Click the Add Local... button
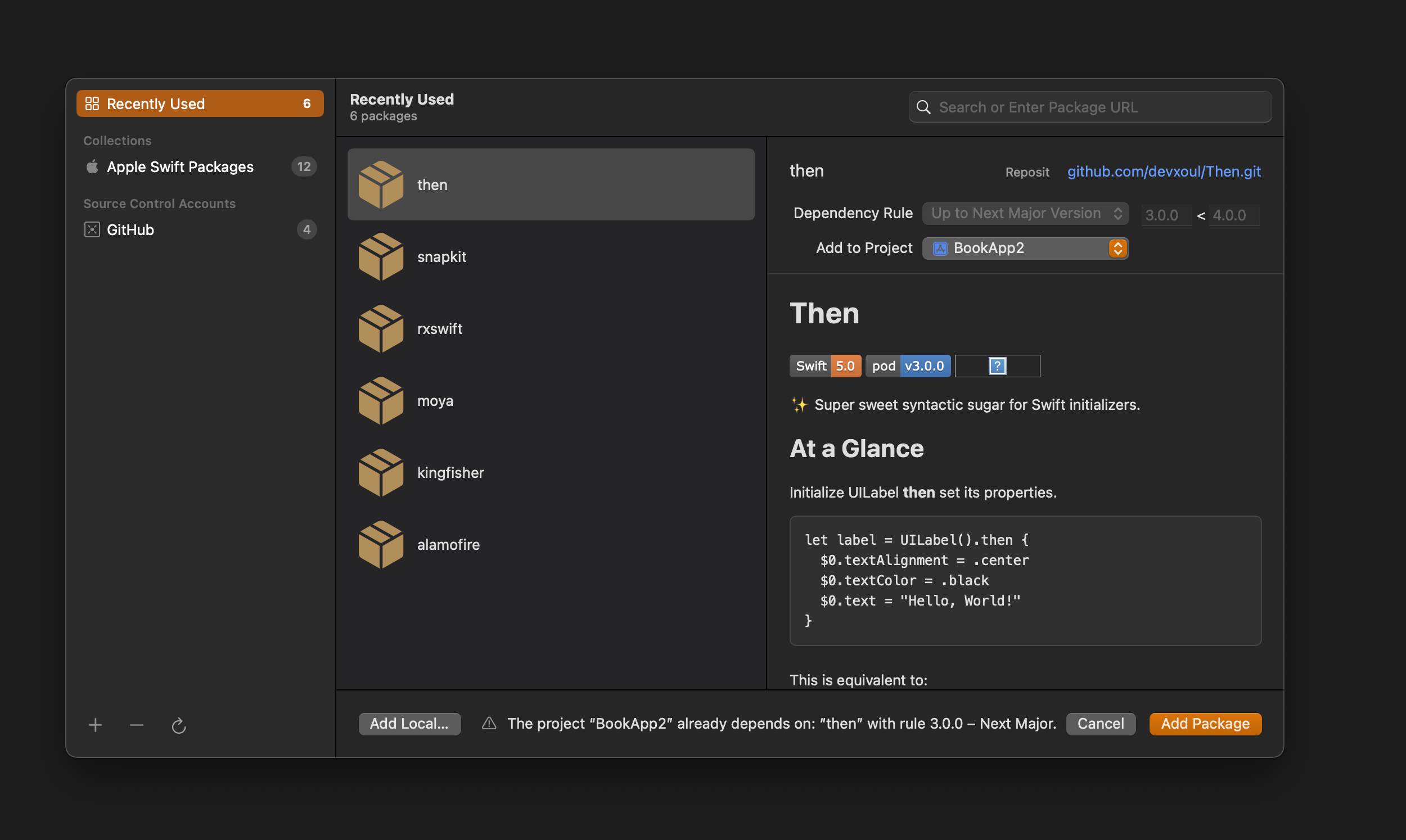 (409, 724)
